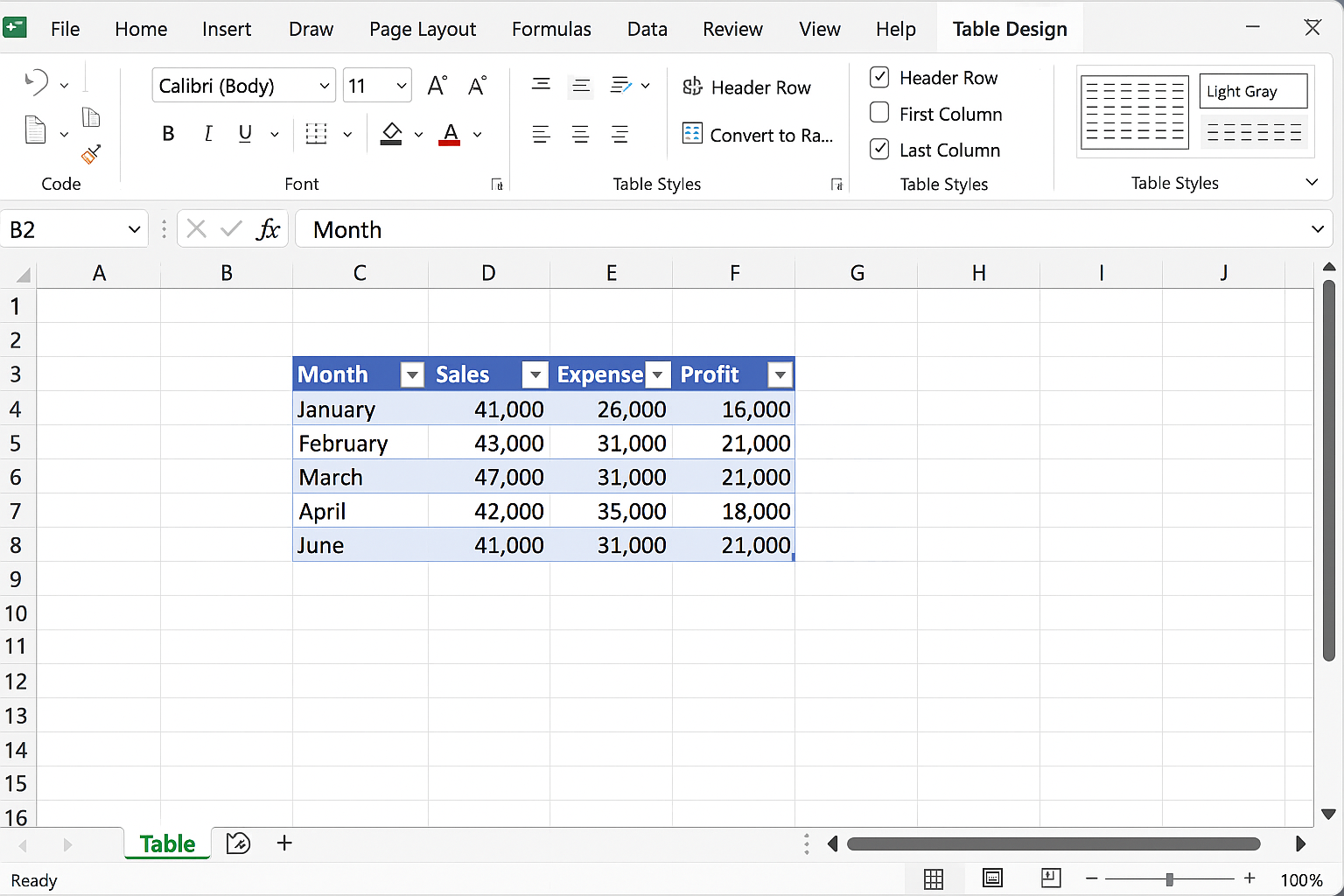Uncheck the Header Row checkbox
Image resolution: width=1344 pixels, height=896 pixels.
pyautogui.click(x=879, y=77)
